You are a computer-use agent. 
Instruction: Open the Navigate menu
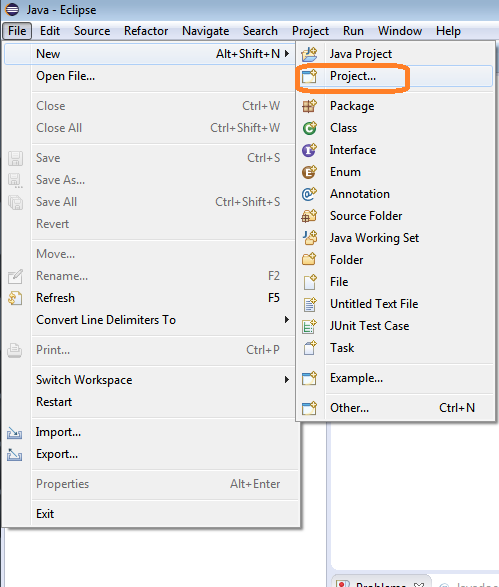click(x=206, y=31)
